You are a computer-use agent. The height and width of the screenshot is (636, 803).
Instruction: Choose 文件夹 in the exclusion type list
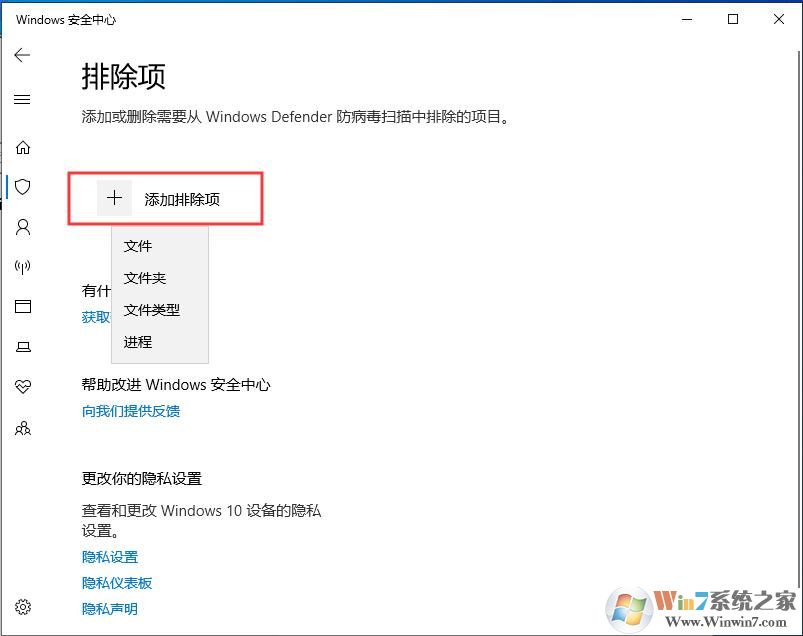click(147, 278)
